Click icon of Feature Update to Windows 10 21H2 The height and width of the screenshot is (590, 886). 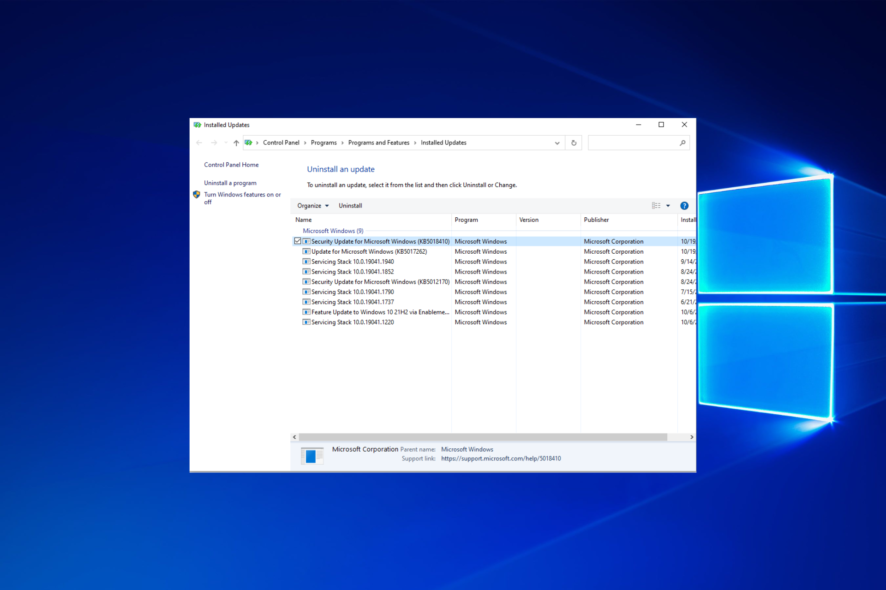point(306,312)
